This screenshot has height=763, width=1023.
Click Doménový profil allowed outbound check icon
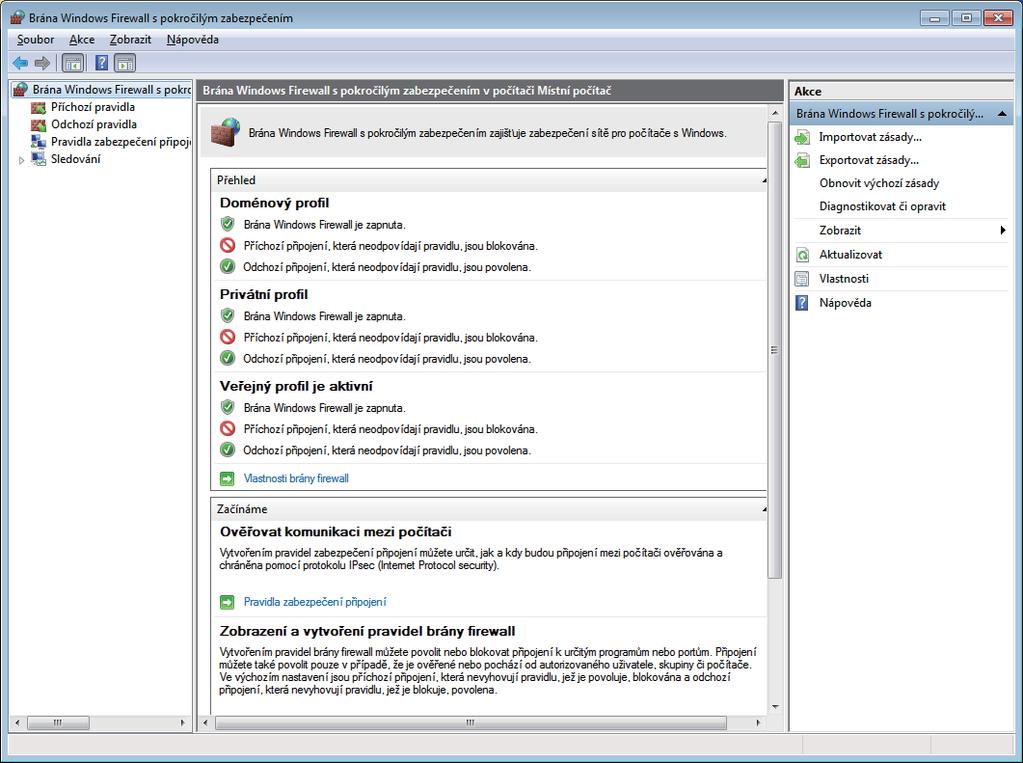click(x=227, y=266)
